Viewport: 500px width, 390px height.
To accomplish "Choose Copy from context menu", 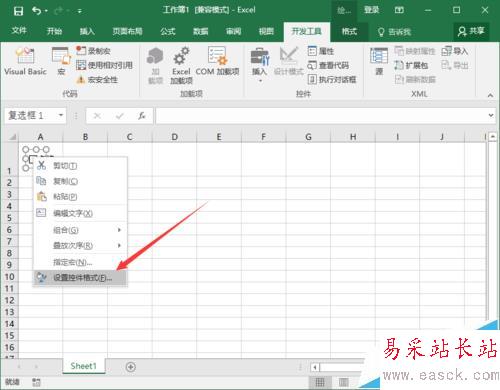I will (x=80, y=181).
